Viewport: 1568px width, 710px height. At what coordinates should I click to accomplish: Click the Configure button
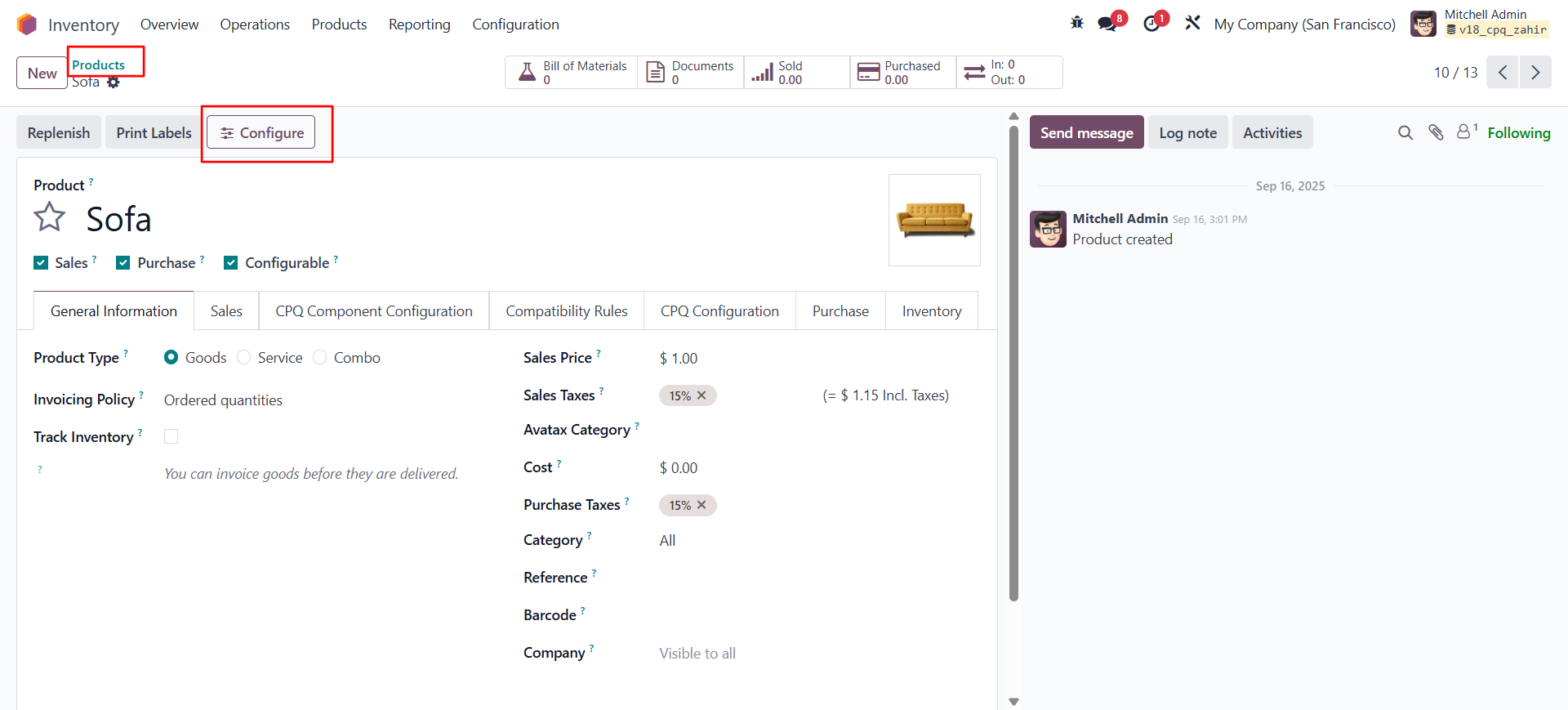[261, 132]
